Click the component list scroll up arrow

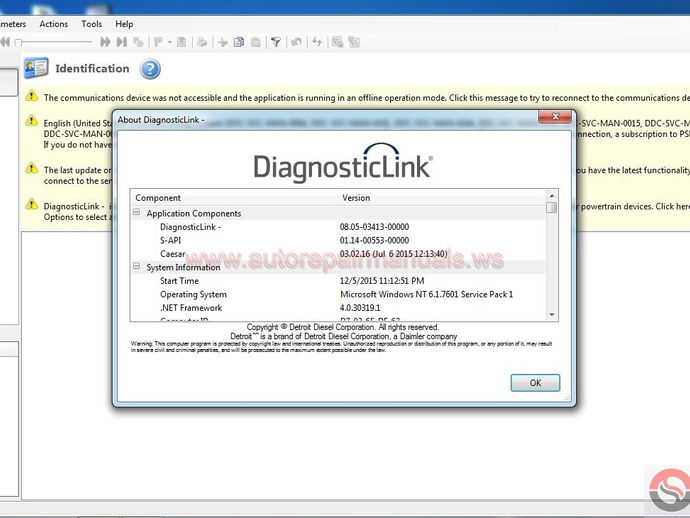(551, 195)
